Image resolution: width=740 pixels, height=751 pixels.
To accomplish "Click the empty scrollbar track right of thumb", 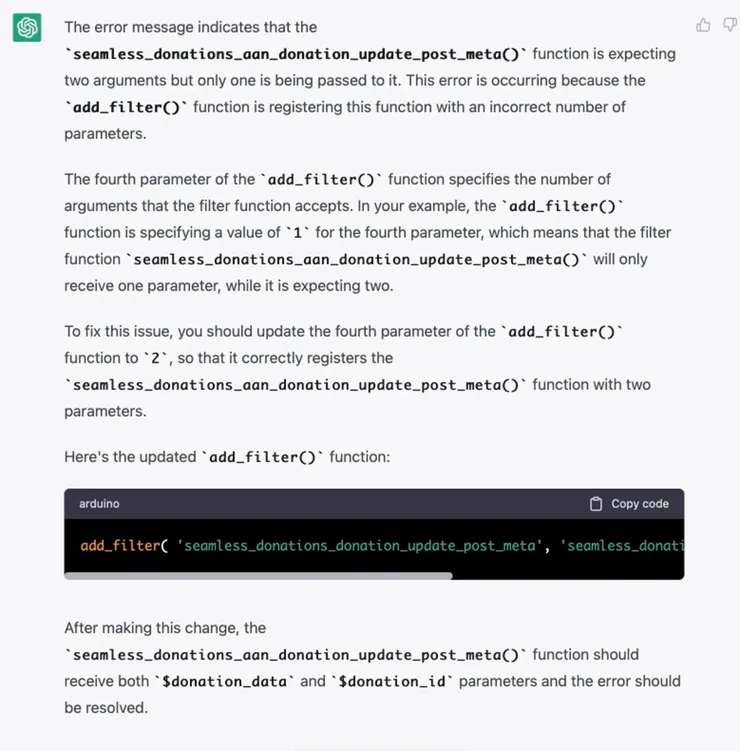I will tap(568, 576).
